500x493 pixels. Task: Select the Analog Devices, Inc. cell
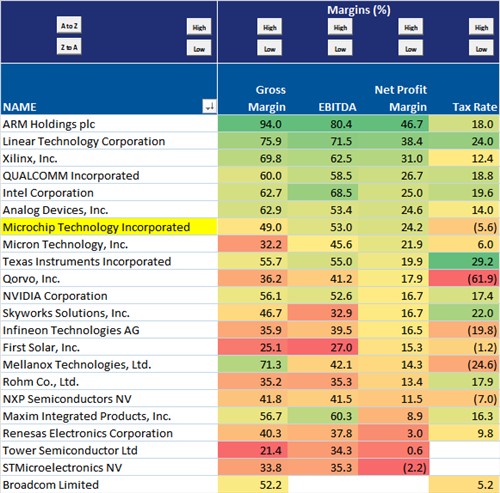[109, 210]
